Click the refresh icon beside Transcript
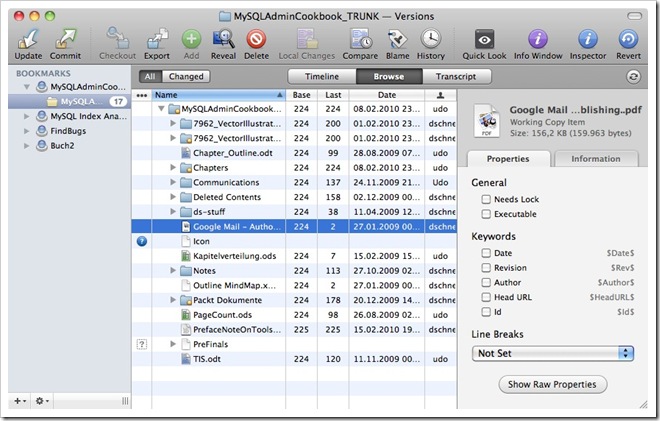The height and width of the screenshot is (421, 660). click(x=632, y=76)
